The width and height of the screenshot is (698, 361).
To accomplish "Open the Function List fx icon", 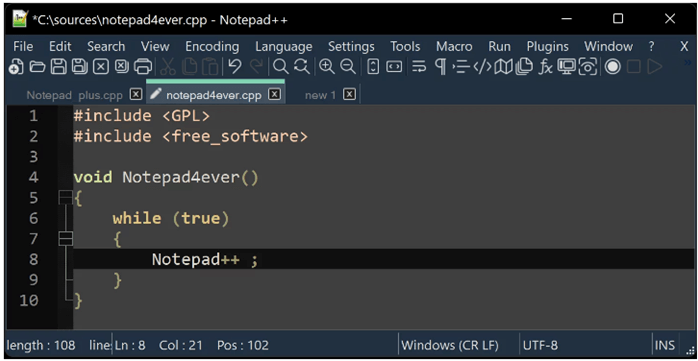I will pos(545,67).
